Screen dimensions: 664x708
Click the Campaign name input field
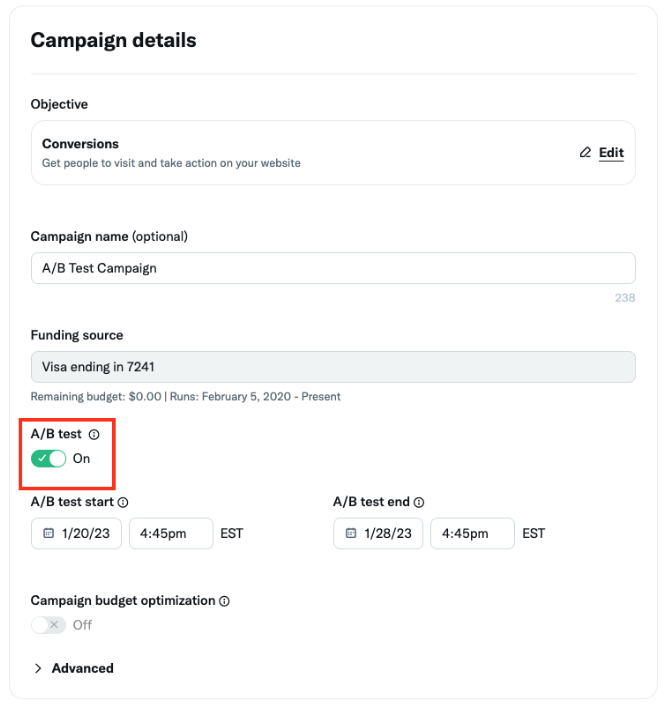333,268
